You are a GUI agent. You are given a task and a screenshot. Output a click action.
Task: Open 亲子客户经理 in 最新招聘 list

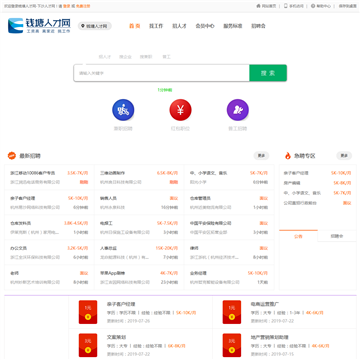(x=23, y=198)
